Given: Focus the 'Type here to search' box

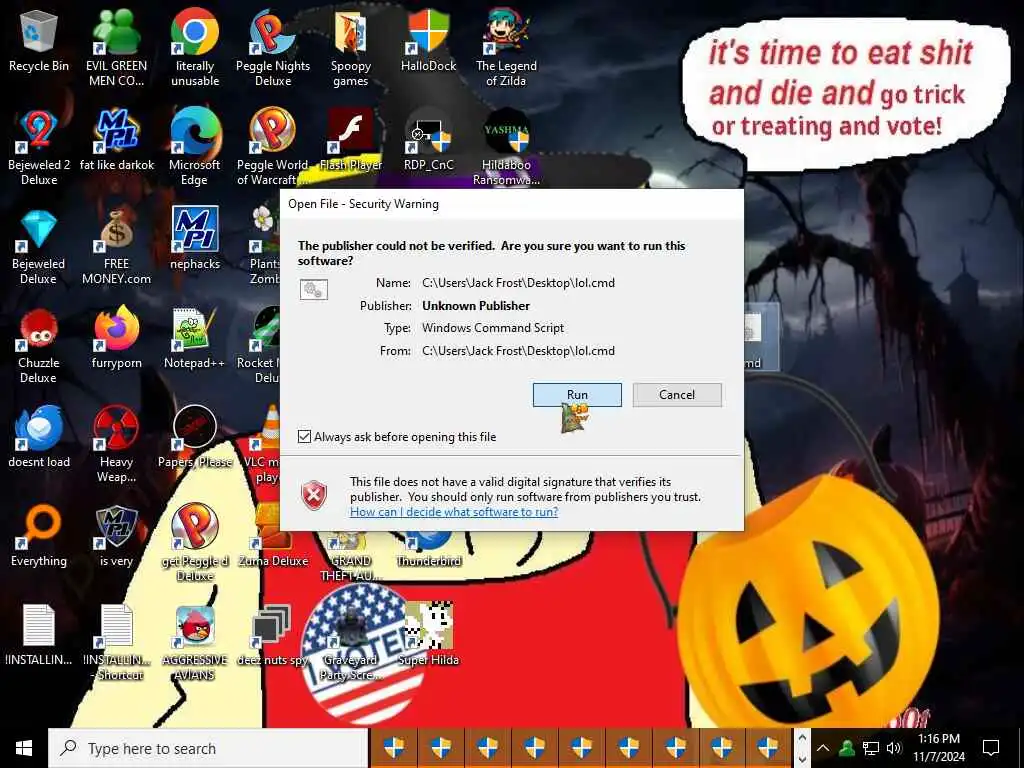Looking at the screenshot, I should [x=208, y=748].
